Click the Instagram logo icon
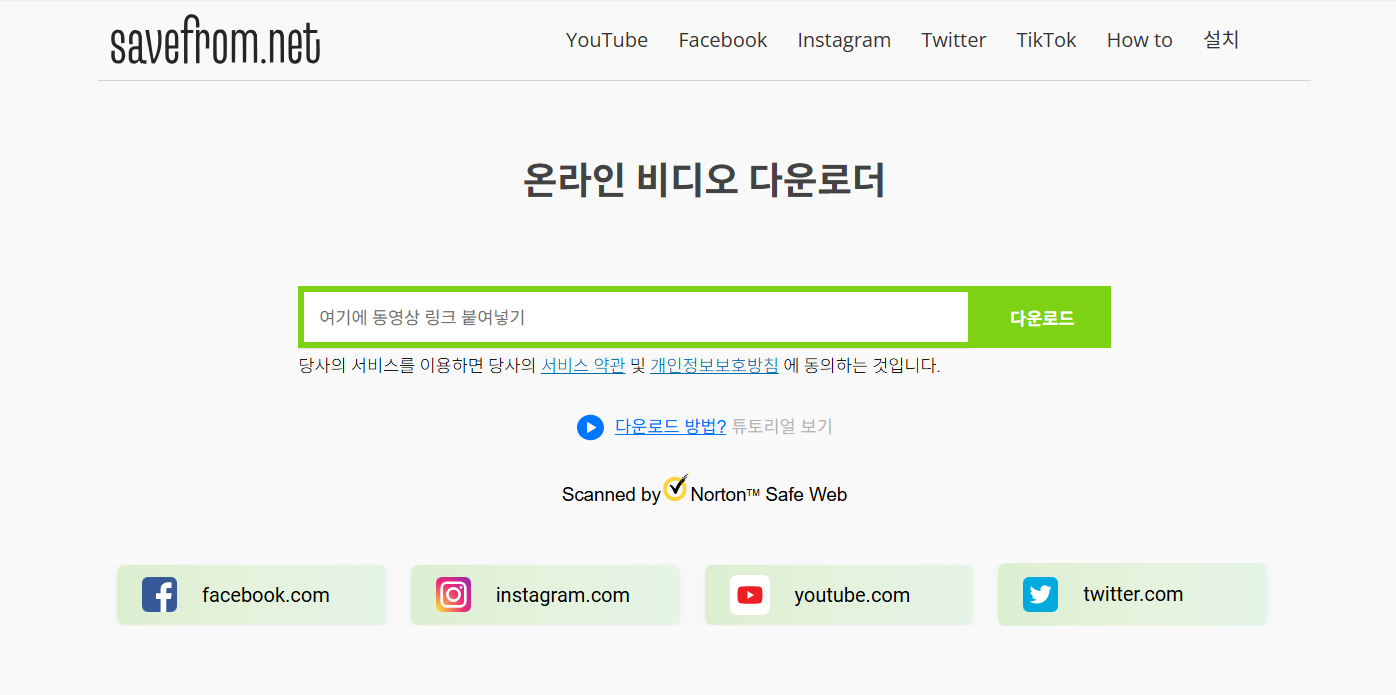1396x695 pixels. [x=453, y=595]
